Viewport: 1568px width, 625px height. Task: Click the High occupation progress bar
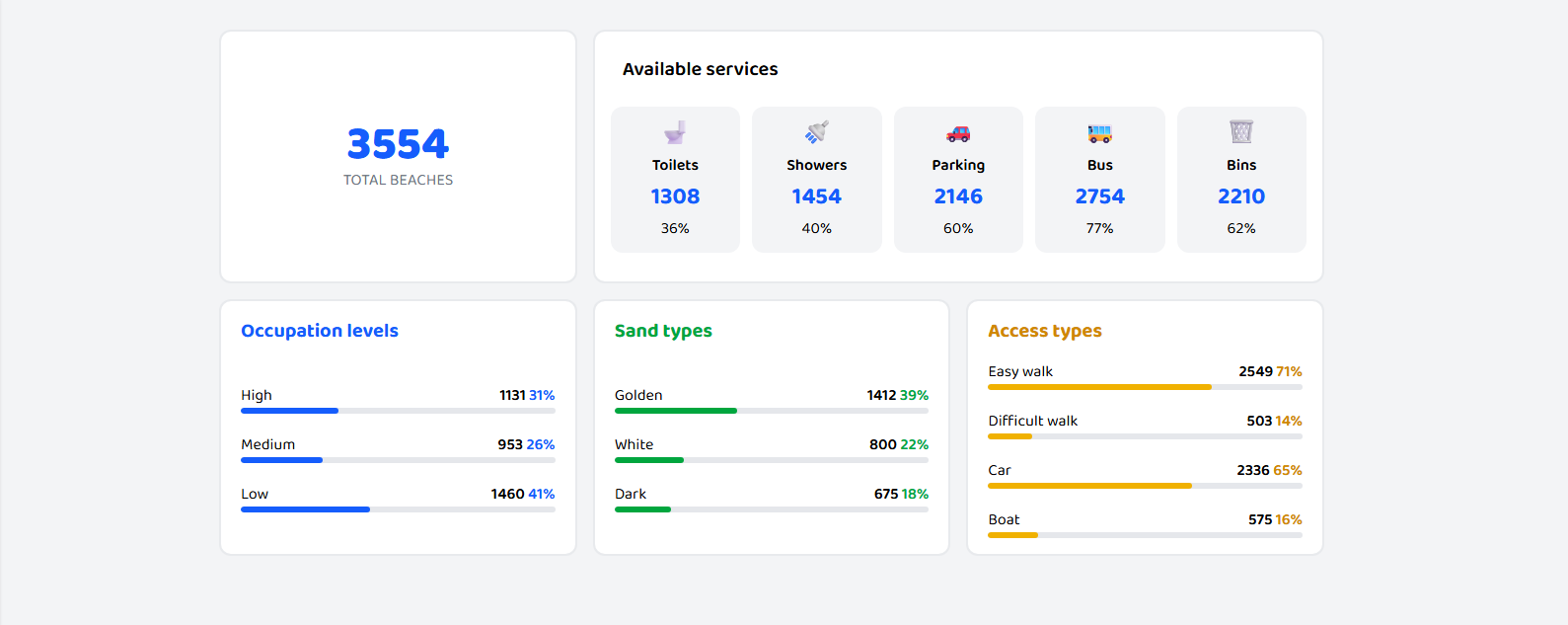coord(398,411)
